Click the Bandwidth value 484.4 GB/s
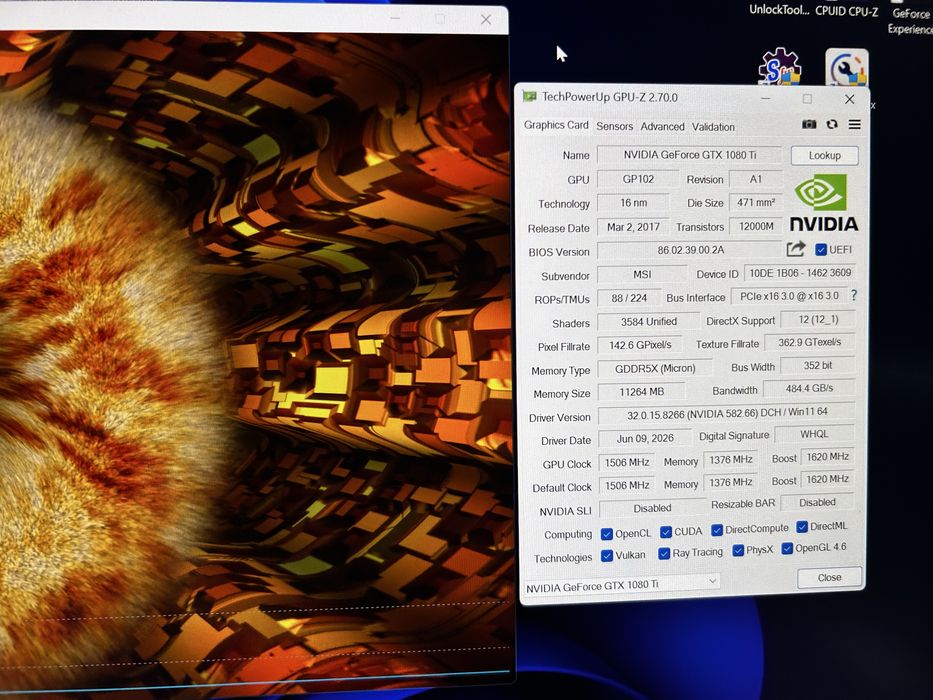The image size is (933, 700). [x=809, y=388]
